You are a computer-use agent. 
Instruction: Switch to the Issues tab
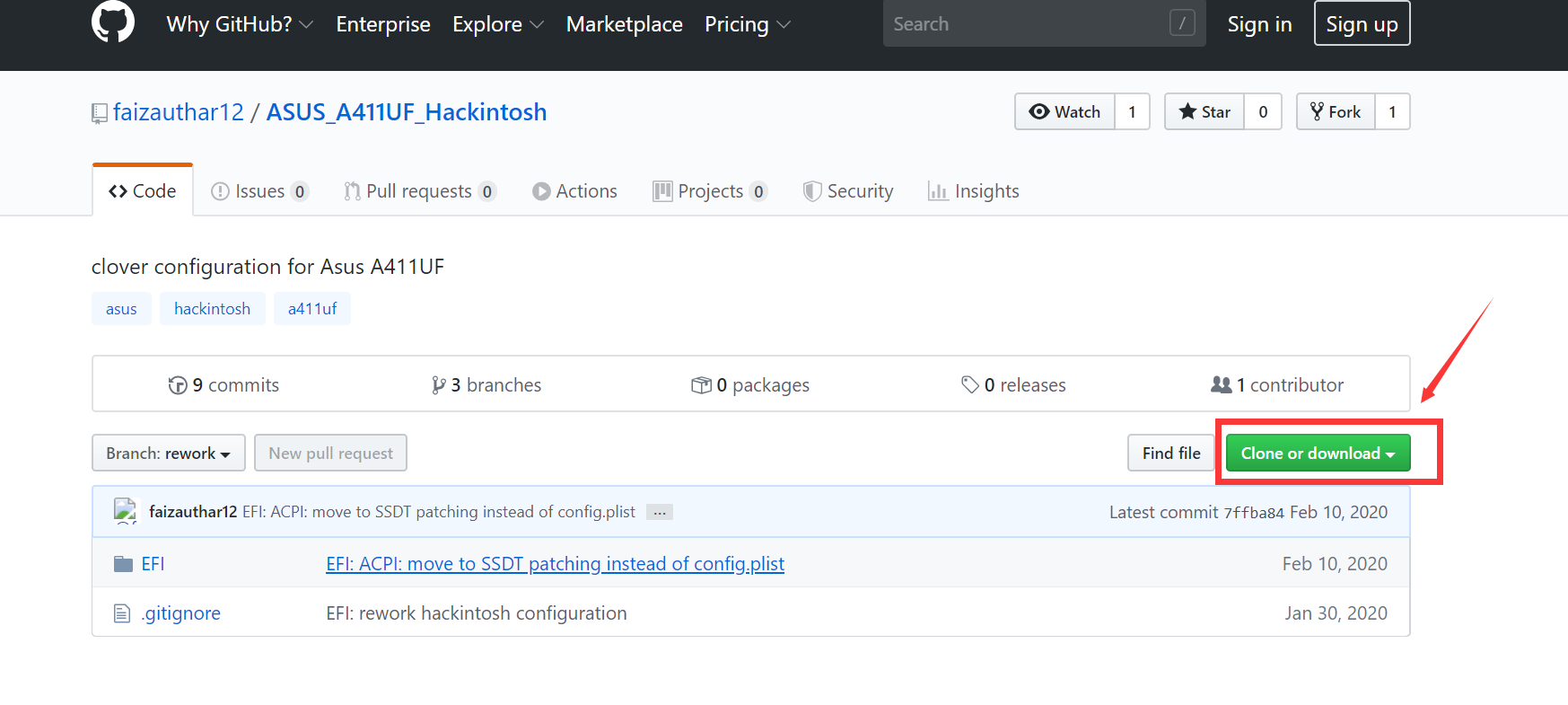pyautogui.click(x=259, y=191)
